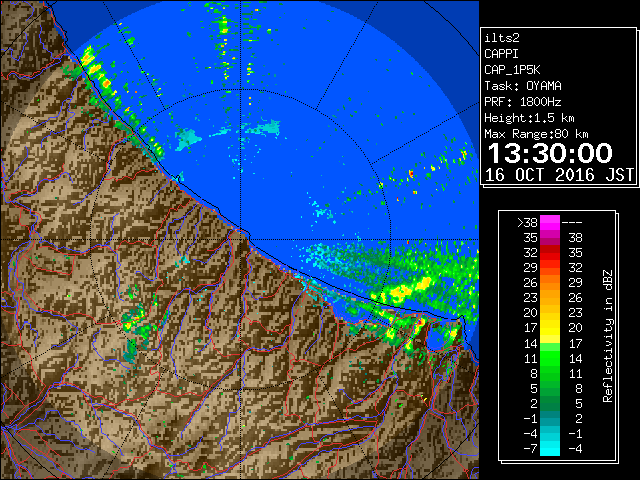Click the 'Max Range:80 km' line
Viewport: 640px width, 480px height.
(x=536, y=134)
